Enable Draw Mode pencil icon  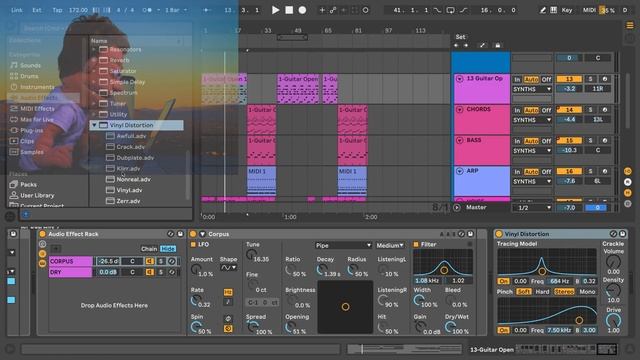(542, 10)
